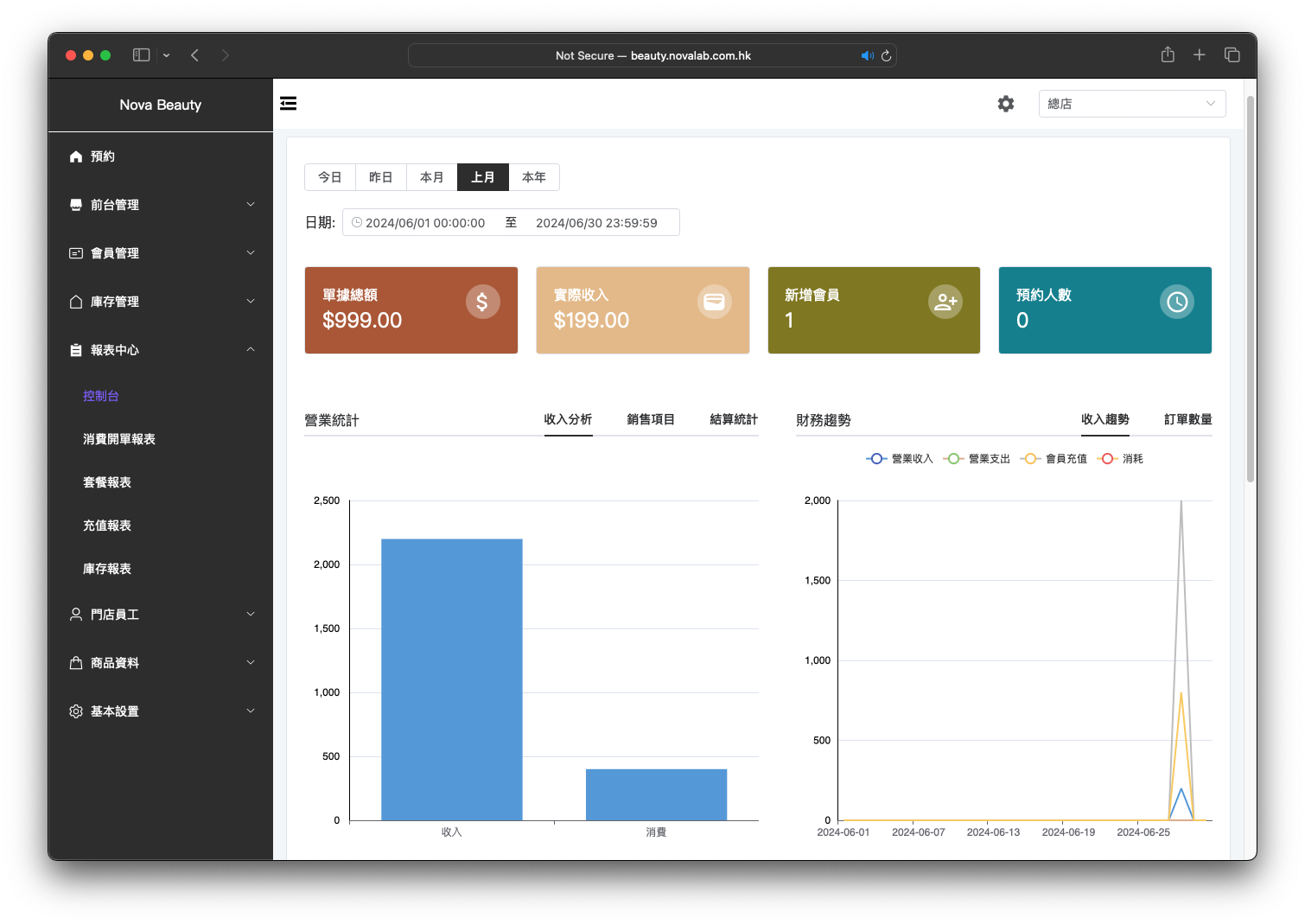Image resolution: width=1305 pixels, height=924 pixels.
Task: Open a new tab with plus icon
Action: coord(1200,54)
